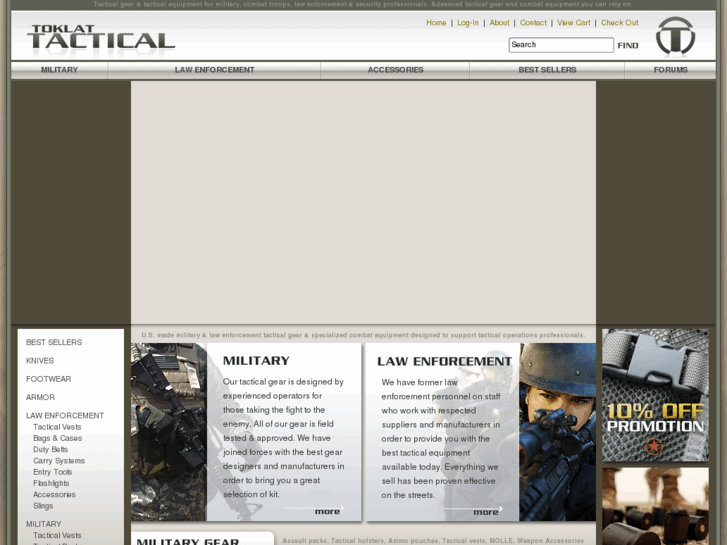
Task: Open the Contact link
Action: coord(533,23)
